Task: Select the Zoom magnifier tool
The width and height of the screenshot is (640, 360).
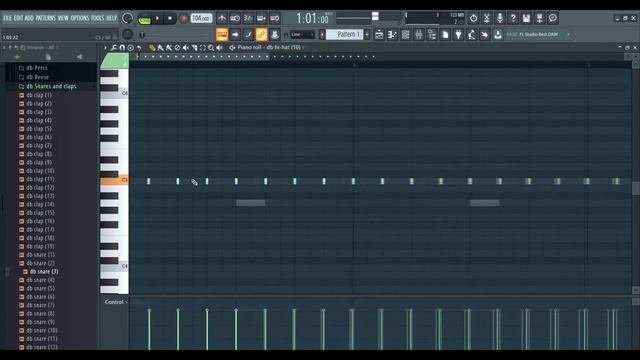Action: pyautogui.click(x=211, y=48)
